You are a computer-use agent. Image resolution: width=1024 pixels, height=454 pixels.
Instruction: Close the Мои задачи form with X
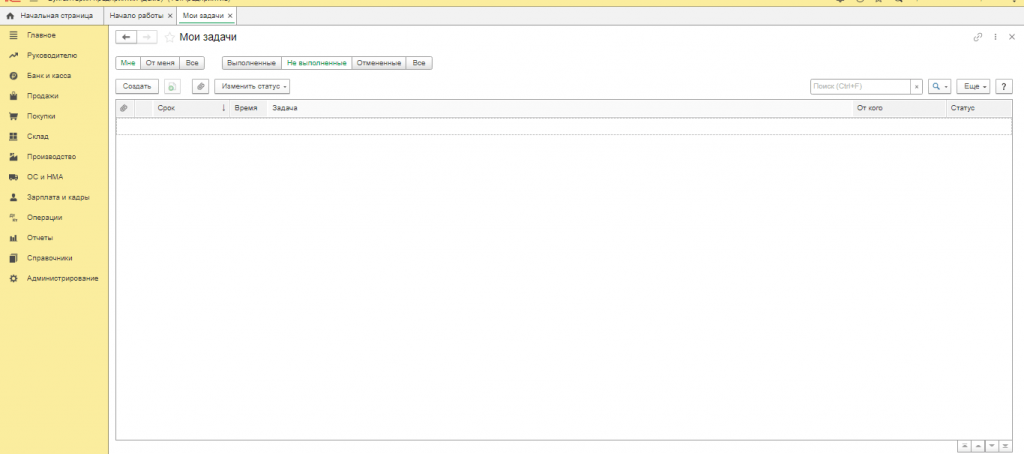tap(1012, 37)
